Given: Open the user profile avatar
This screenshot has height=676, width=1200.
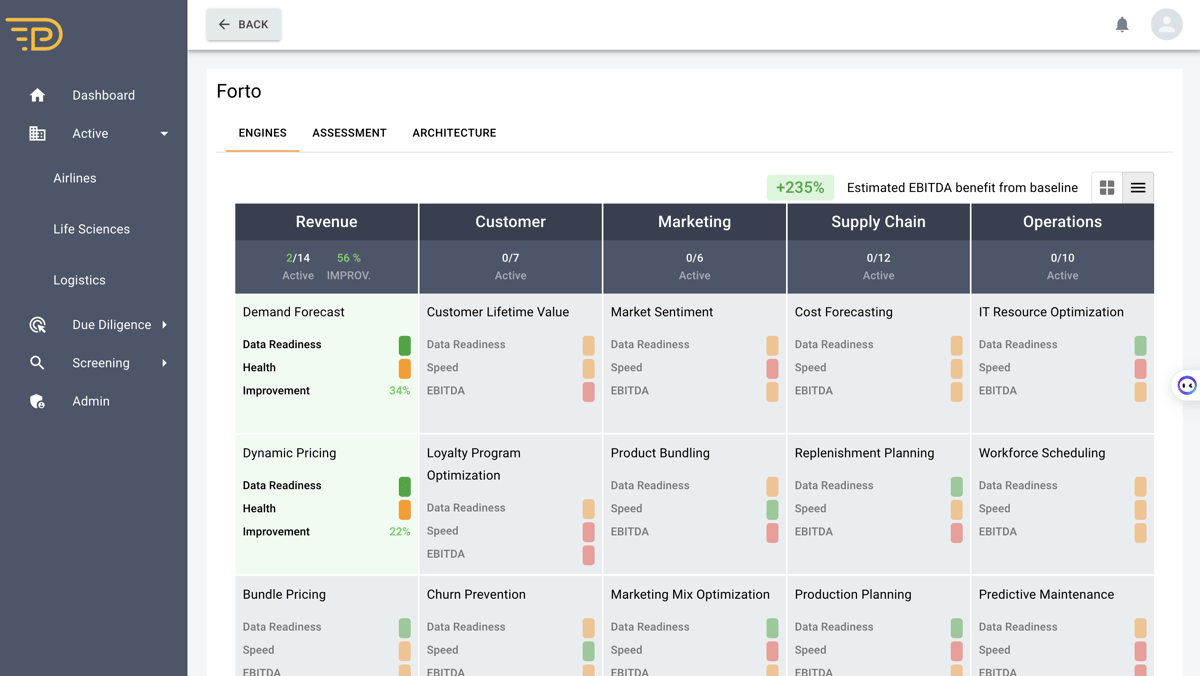Looking at the screenshot, I should pyautogui.click(x=1166, y=24).
